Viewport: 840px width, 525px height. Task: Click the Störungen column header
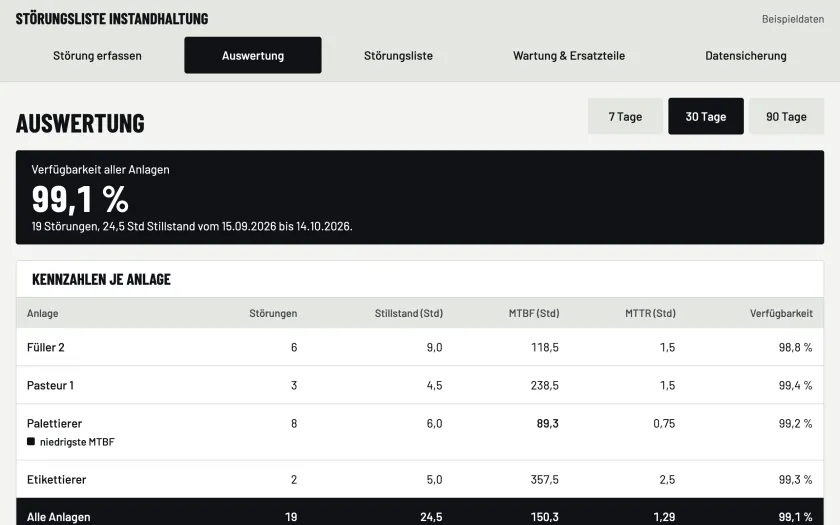coord(273,313)
